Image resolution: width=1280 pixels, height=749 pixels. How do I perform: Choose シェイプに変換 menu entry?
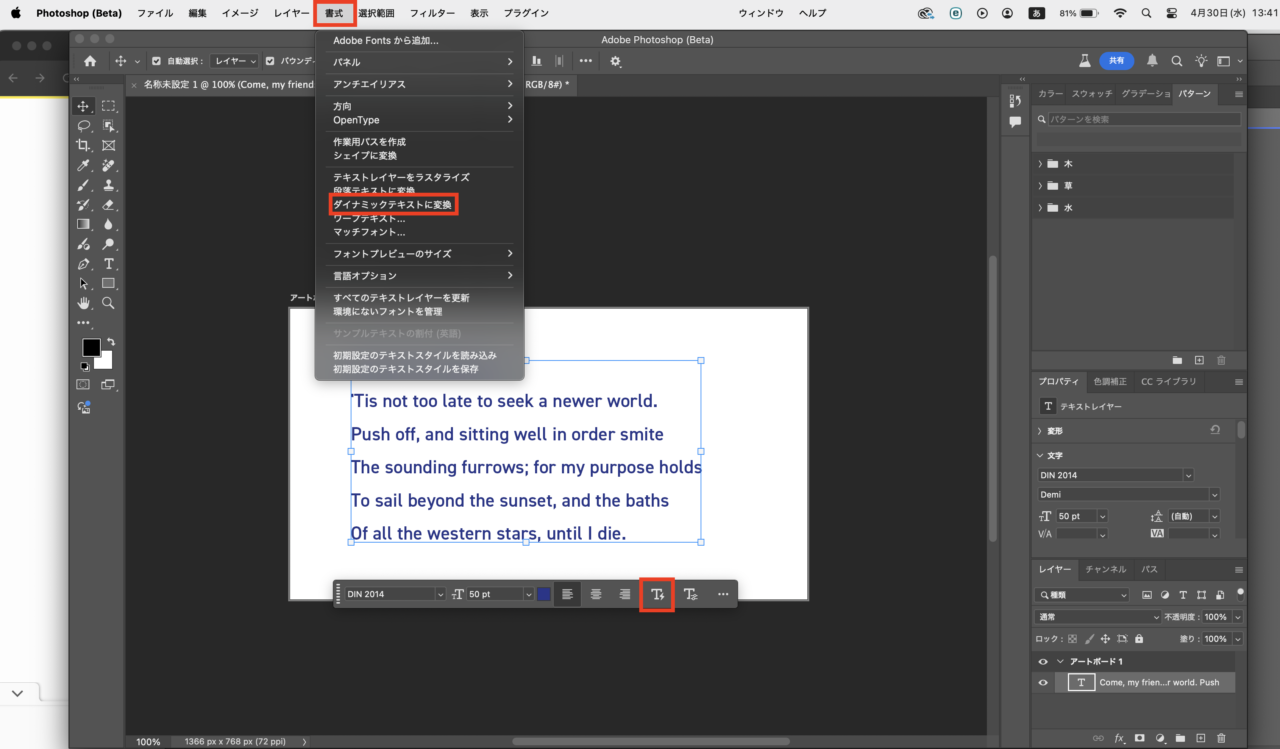coord(365,155)
